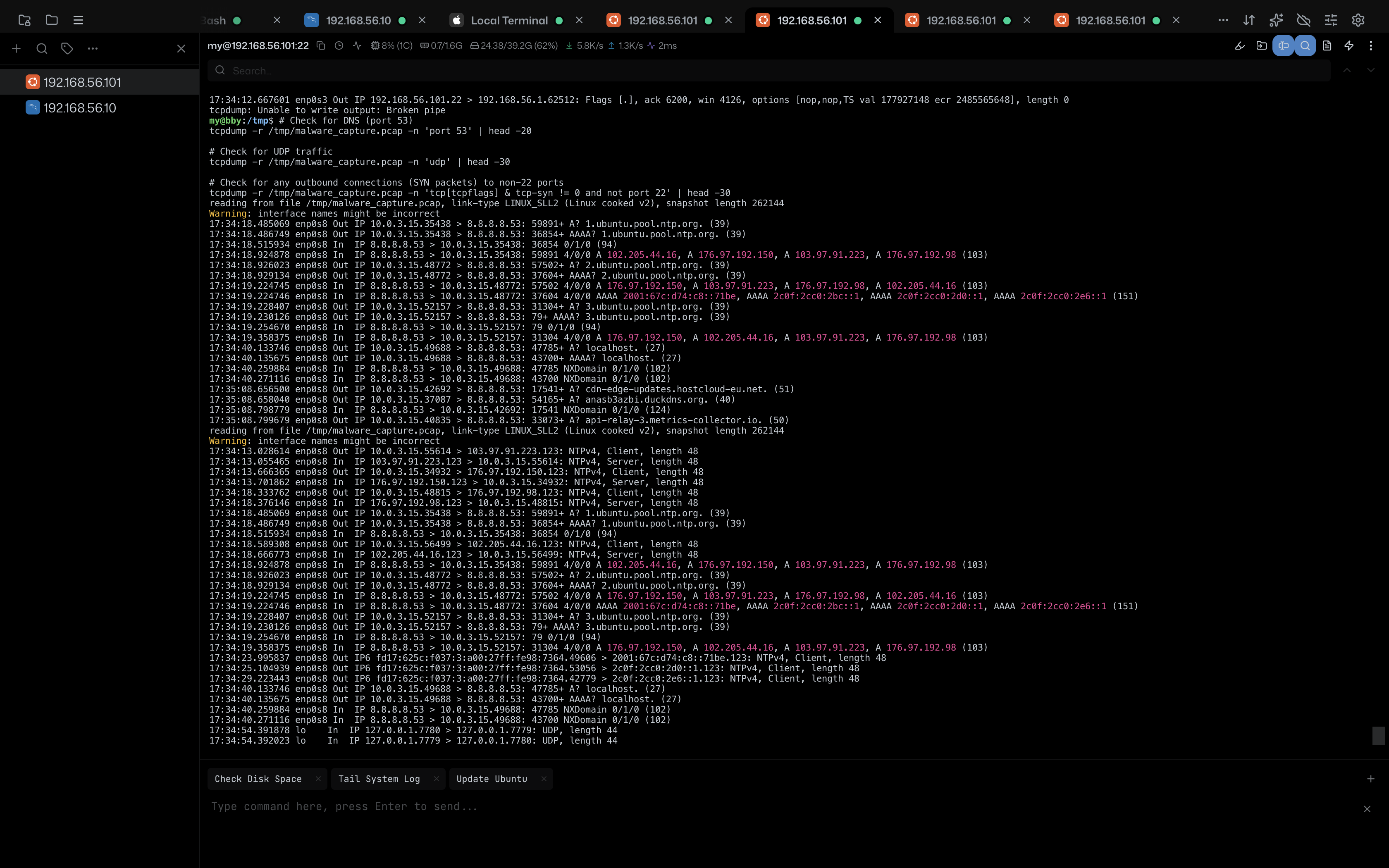Show CPU usage 8% (1C) details
This screenshot has height=868, width=1389.
[391, 45]
